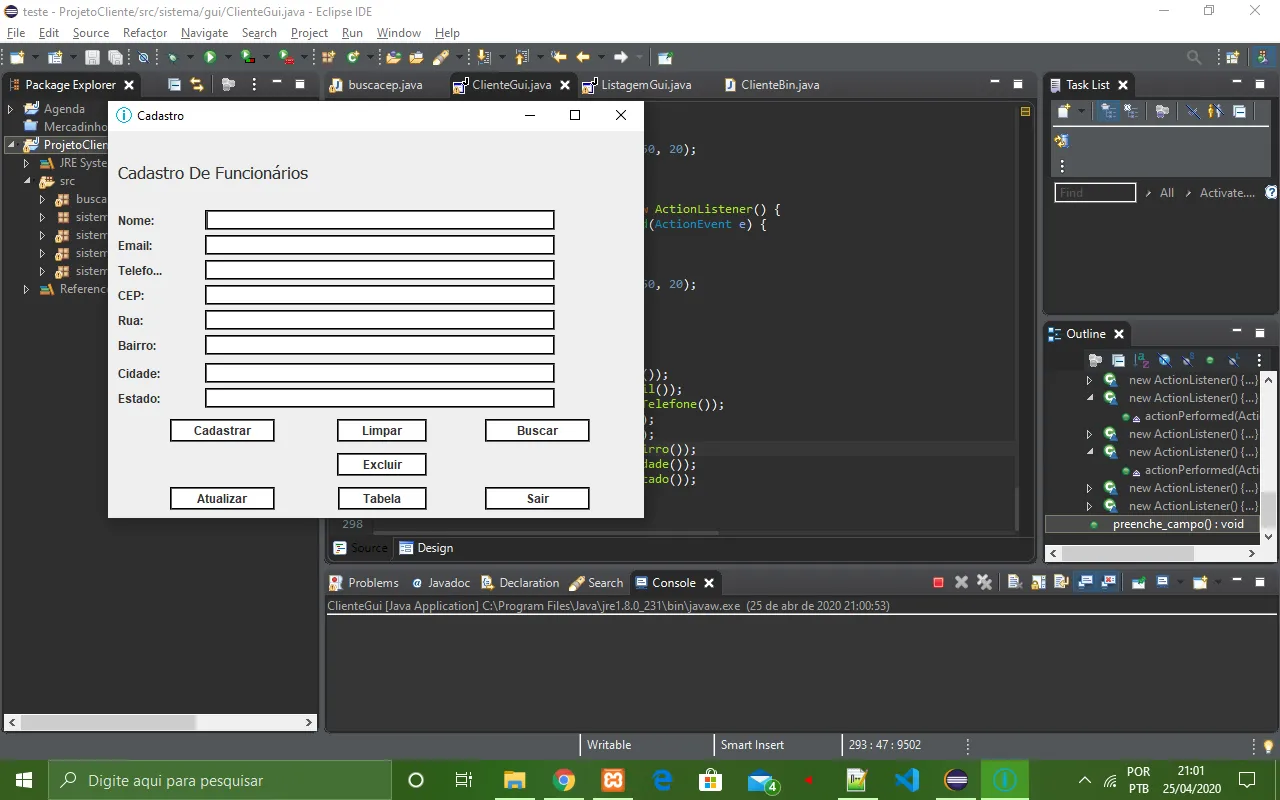Toggle Hide Static Members in Outline toolbar
Viewport: 1280px width, 800px height.
coord(1188,360)
